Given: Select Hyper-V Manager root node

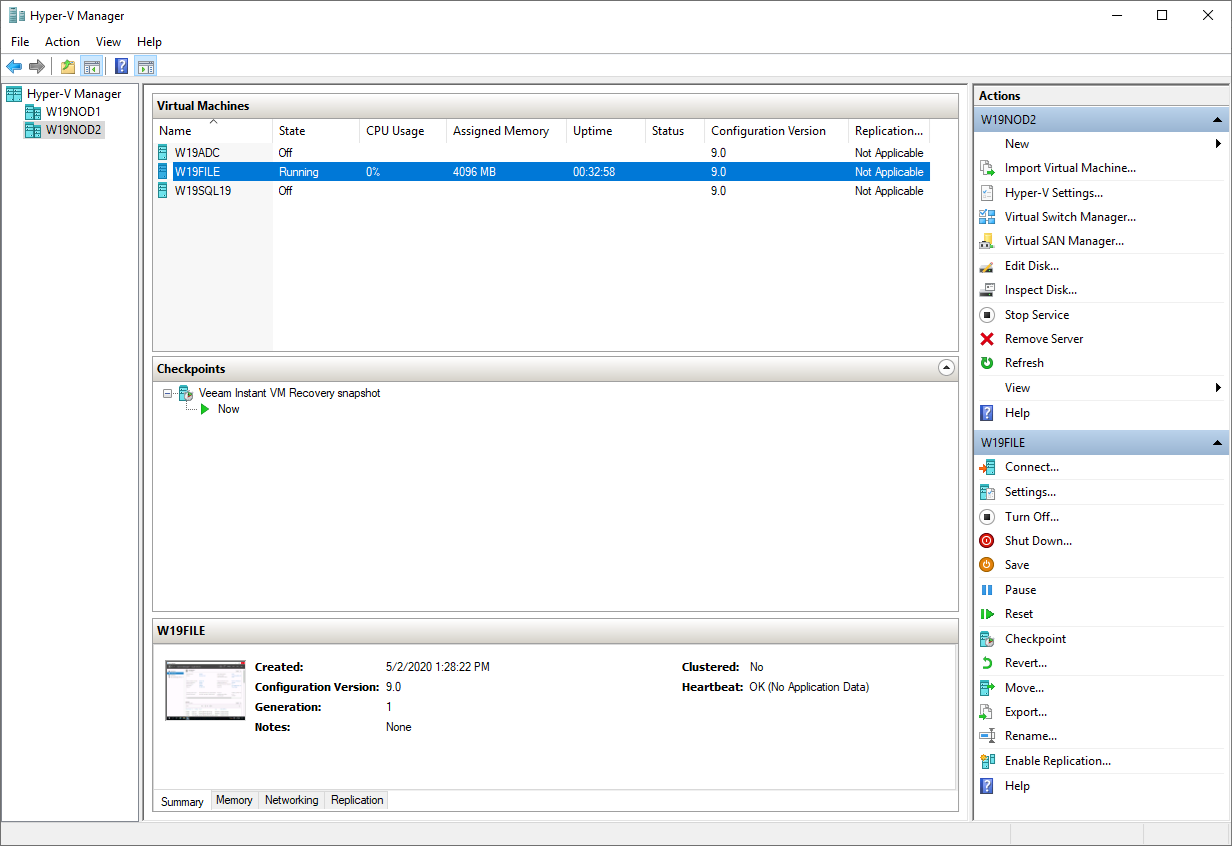Looking at the screenshot, I should tap(74, 94).
